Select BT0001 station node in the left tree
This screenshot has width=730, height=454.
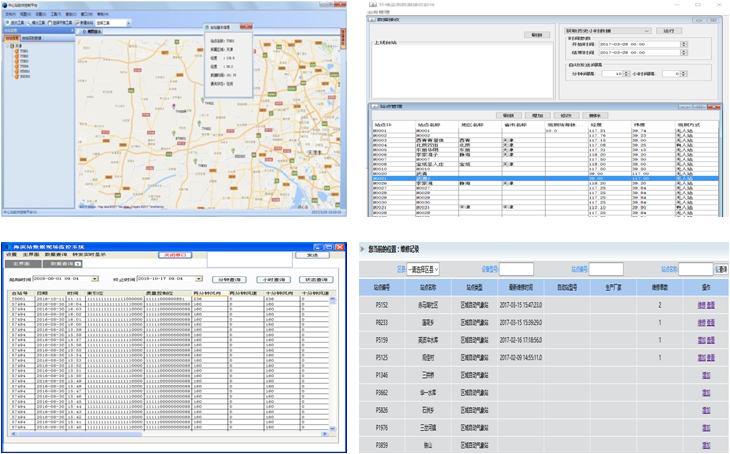coord(22,72)
